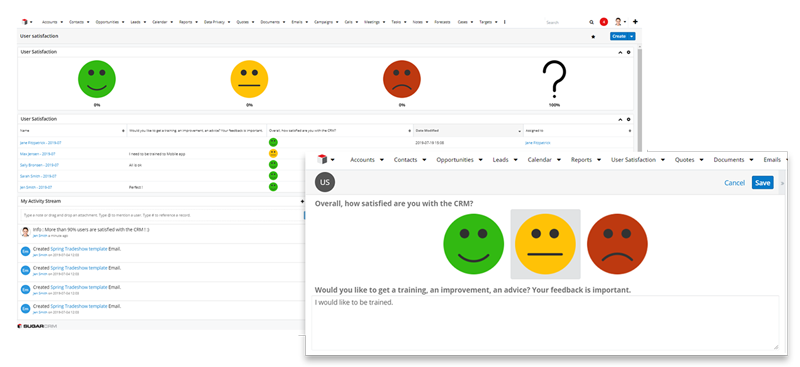The width and height of the screenshot is (800, 367).
Task: Open the dropdown arrow beside the dashboard cube logo
Action: pyautogui.click(x=31, y=22)
